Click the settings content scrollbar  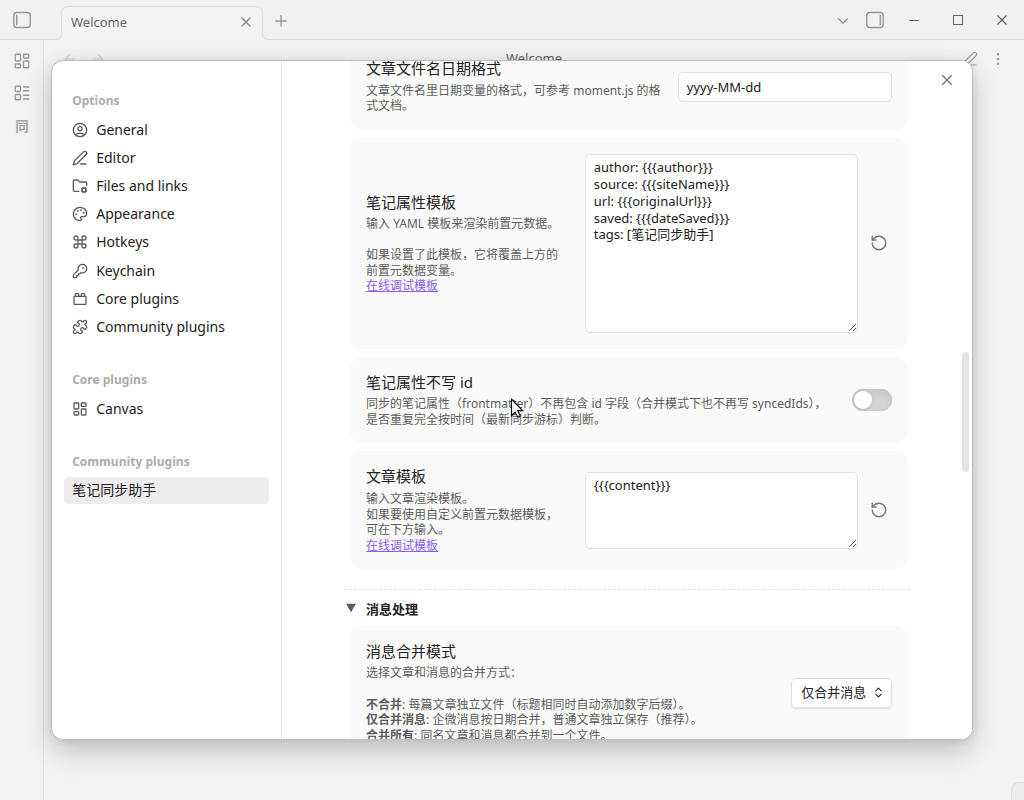(965, 411)
